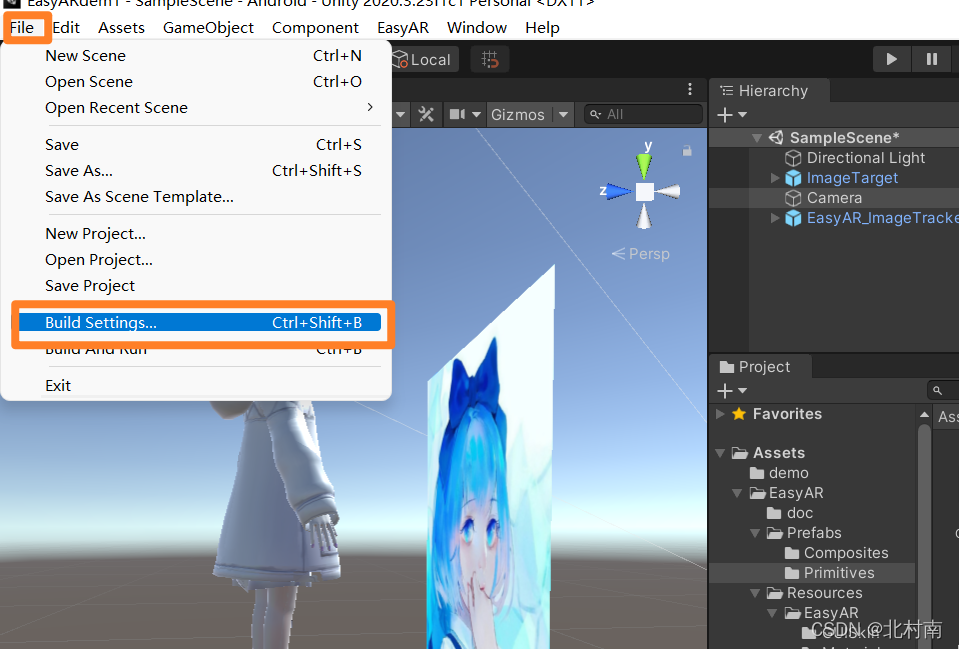Click the green Y axis cone
959x649 pixels.
pos(644,166)
